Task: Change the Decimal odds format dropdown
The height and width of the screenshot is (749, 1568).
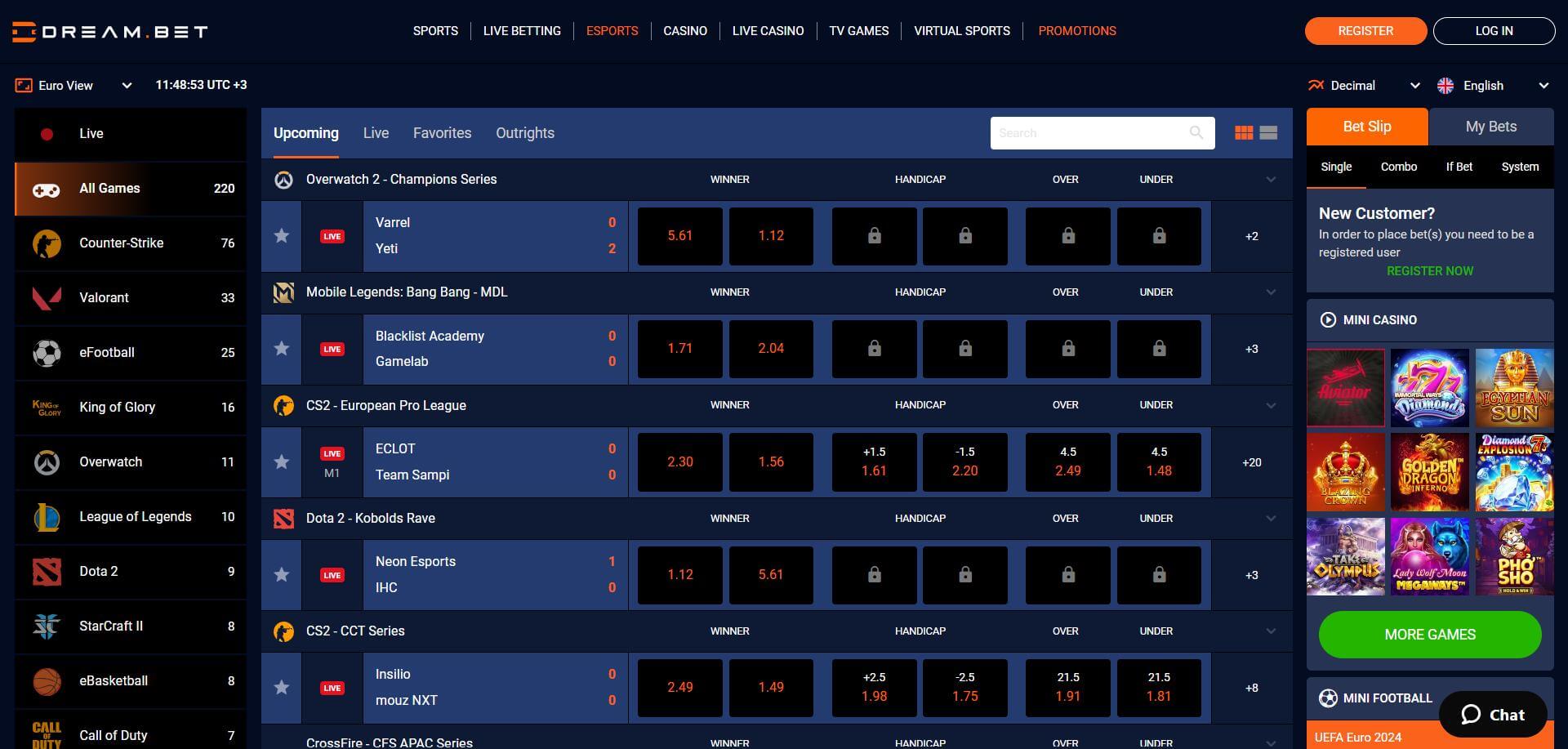Action: (x=1414, y=85)
